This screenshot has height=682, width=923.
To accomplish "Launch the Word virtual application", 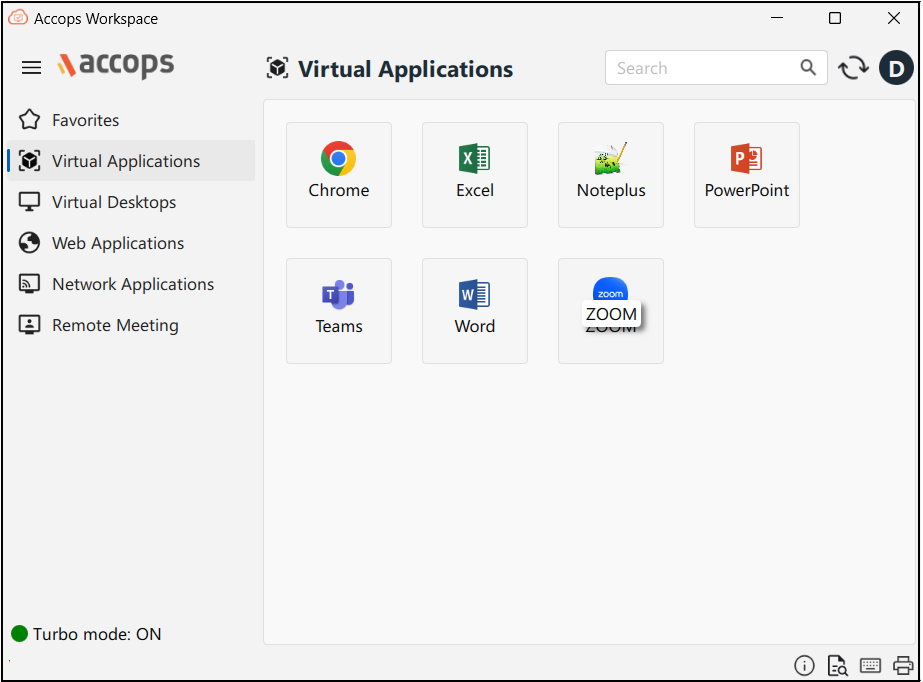I will (x=474, y=311).
